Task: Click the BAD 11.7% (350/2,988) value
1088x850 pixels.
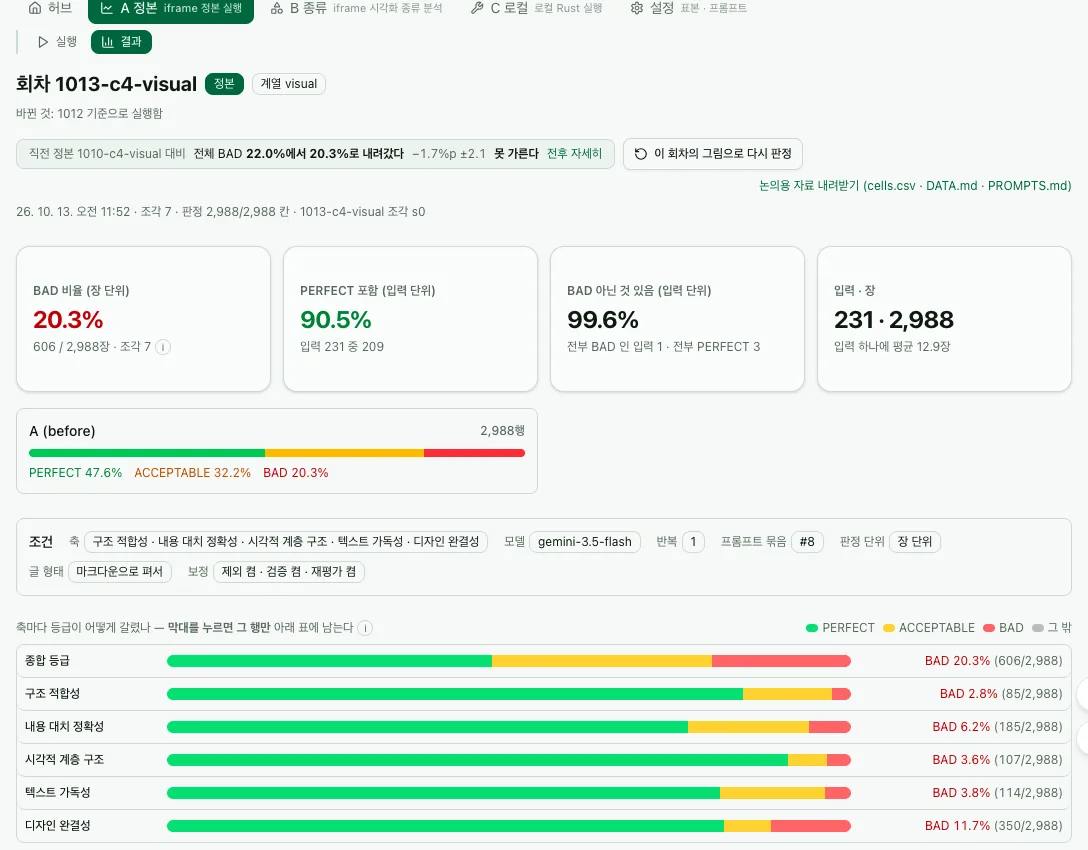Action: 994,826
